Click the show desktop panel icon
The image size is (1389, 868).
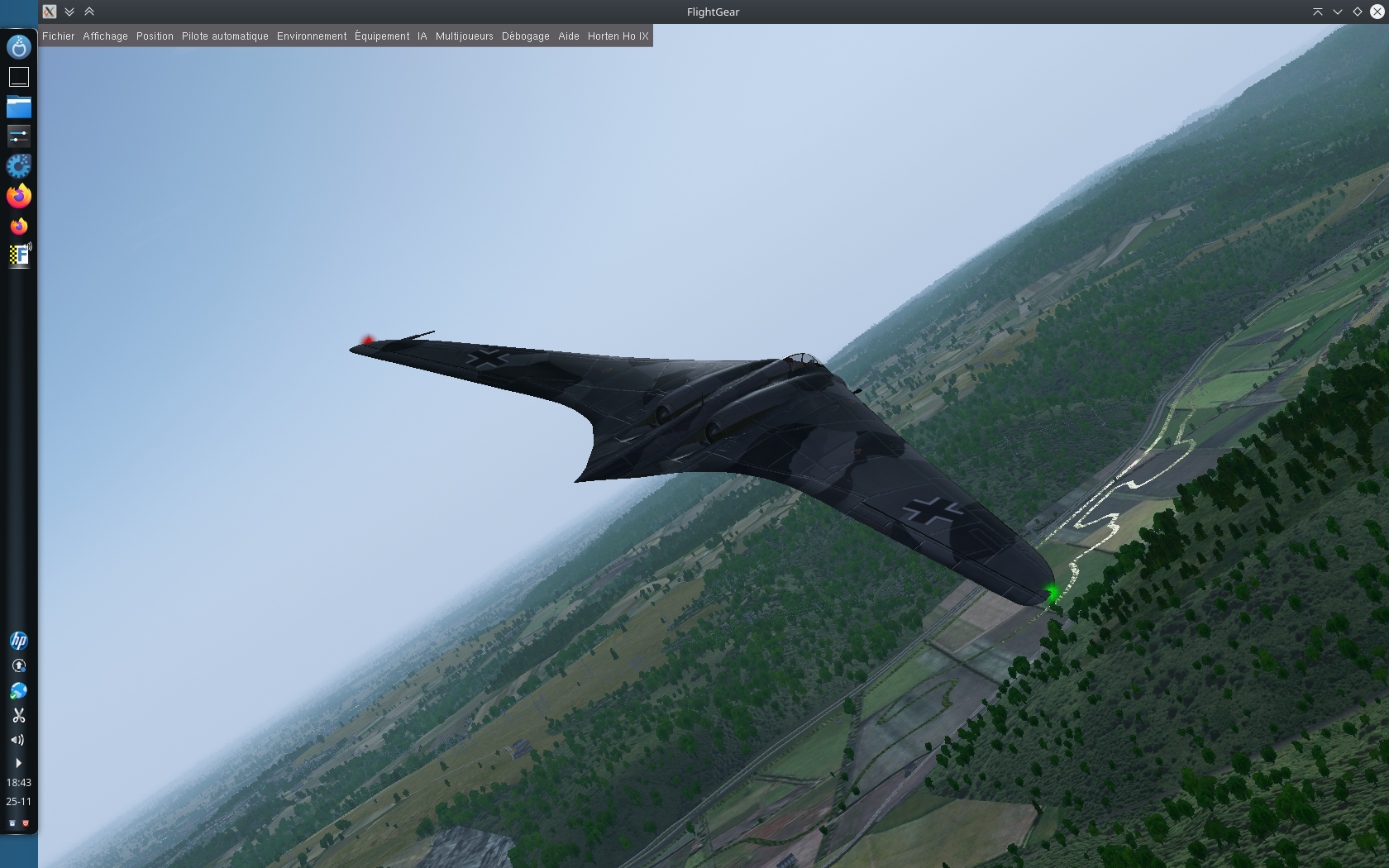[x=19, y=77]
